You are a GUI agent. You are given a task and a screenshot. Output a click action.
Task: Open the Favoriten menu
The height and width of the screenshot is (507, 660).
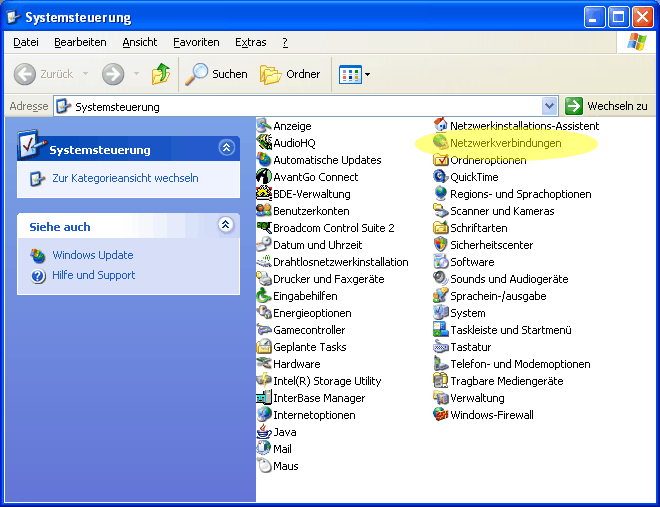click(x=196, y=42)
